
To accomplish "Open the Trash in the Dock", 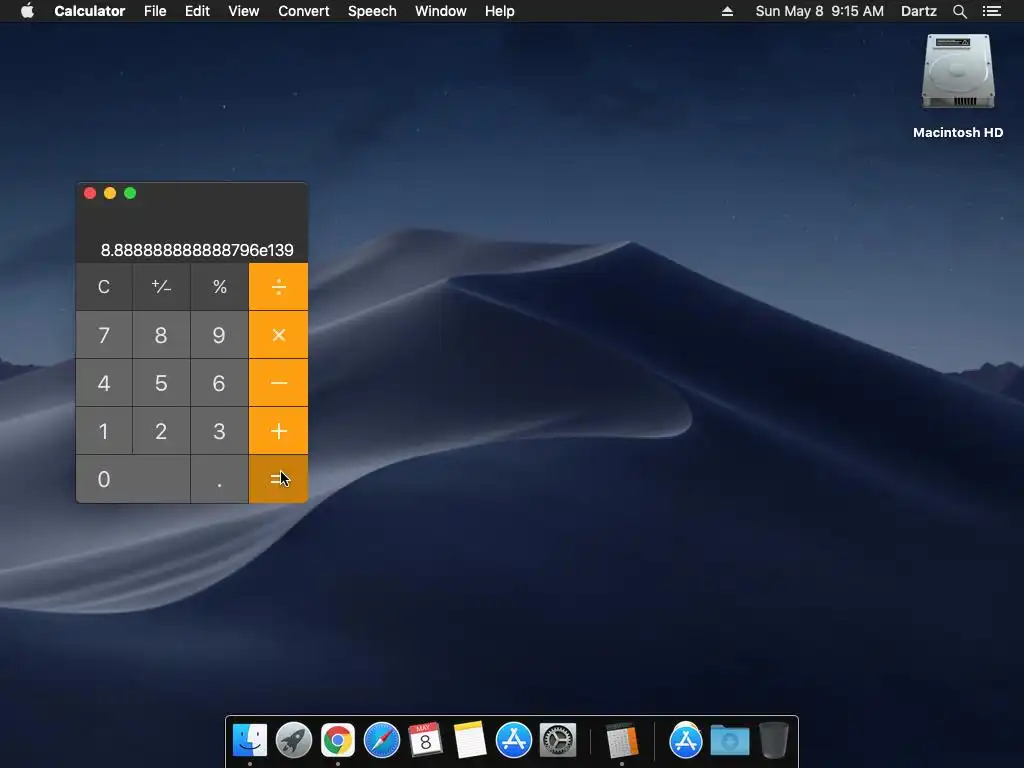I will tap(774, 740).
